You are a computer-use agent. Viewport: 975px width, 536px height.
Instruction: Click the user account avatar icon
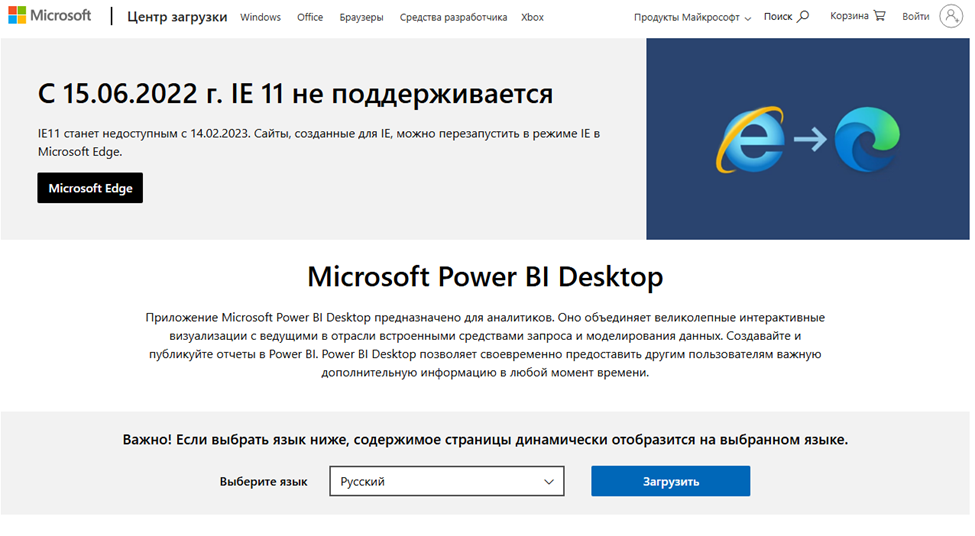951,16
